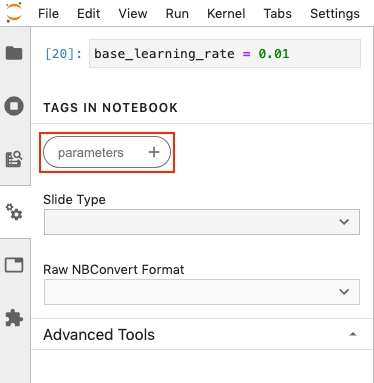Viewport: 374px width, 383px height.
Task: Click the base_learning_rate code cell input
Action: (x=225, y=54)
